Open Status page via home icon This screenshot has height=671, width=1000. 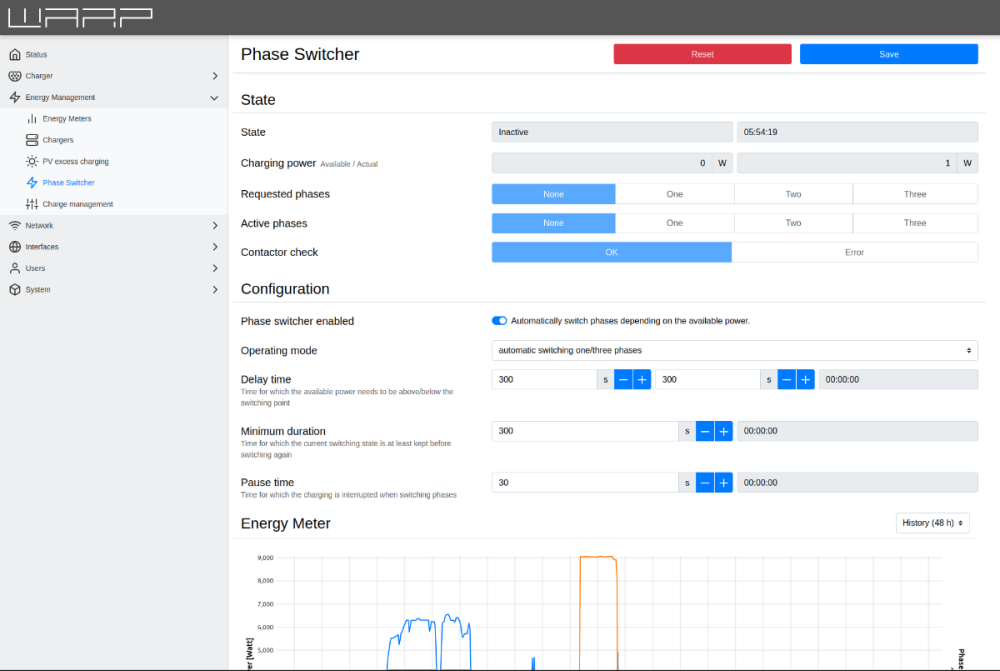pyautogui.click(x=15, y=55)
